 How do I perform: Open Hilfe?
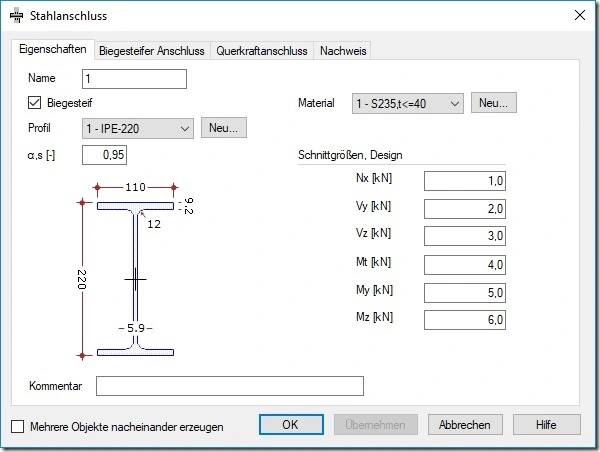[x=546, y=424]
